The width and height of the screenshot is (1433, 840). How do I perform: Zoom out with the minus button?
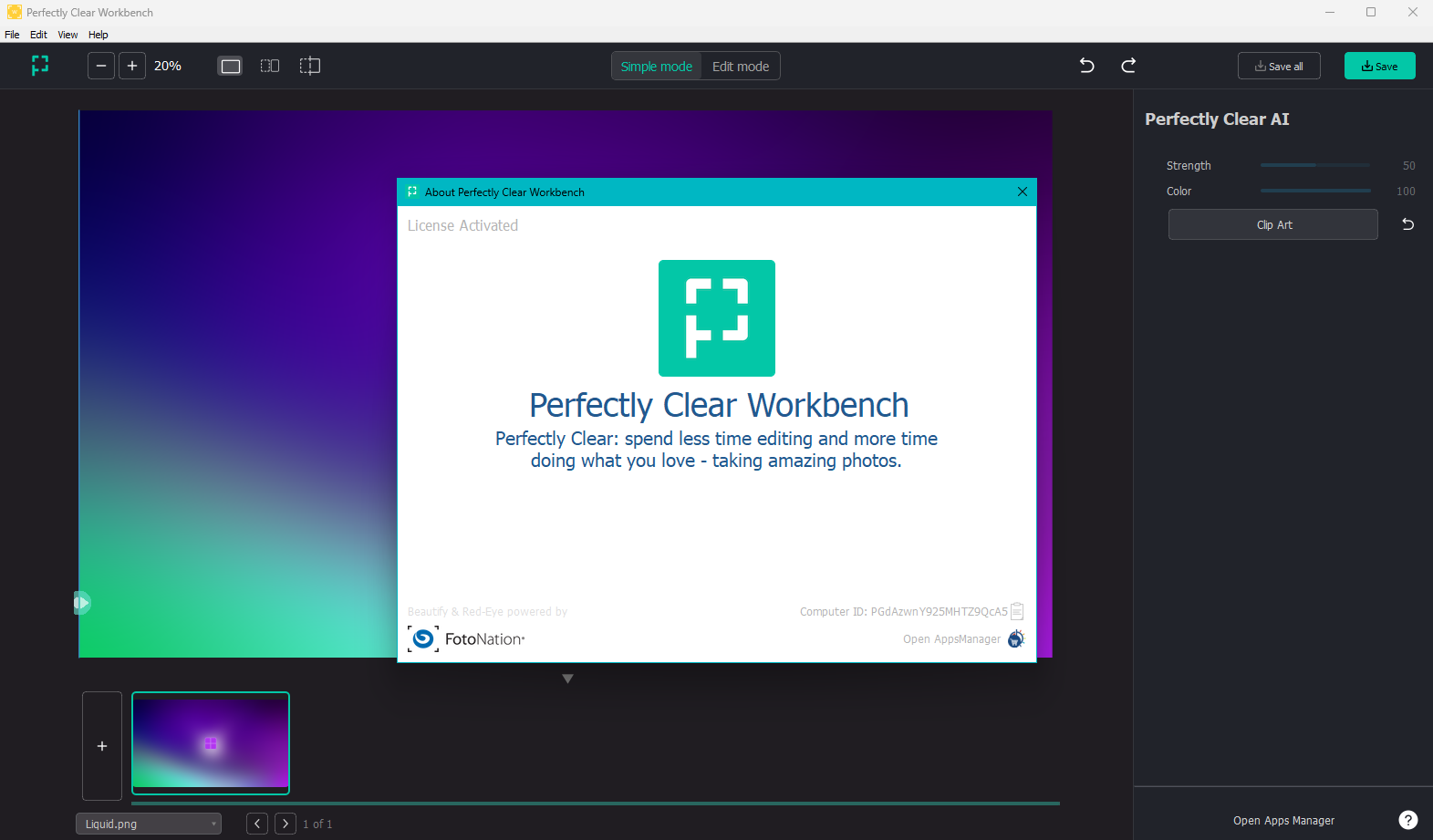[x=101, y=66]
